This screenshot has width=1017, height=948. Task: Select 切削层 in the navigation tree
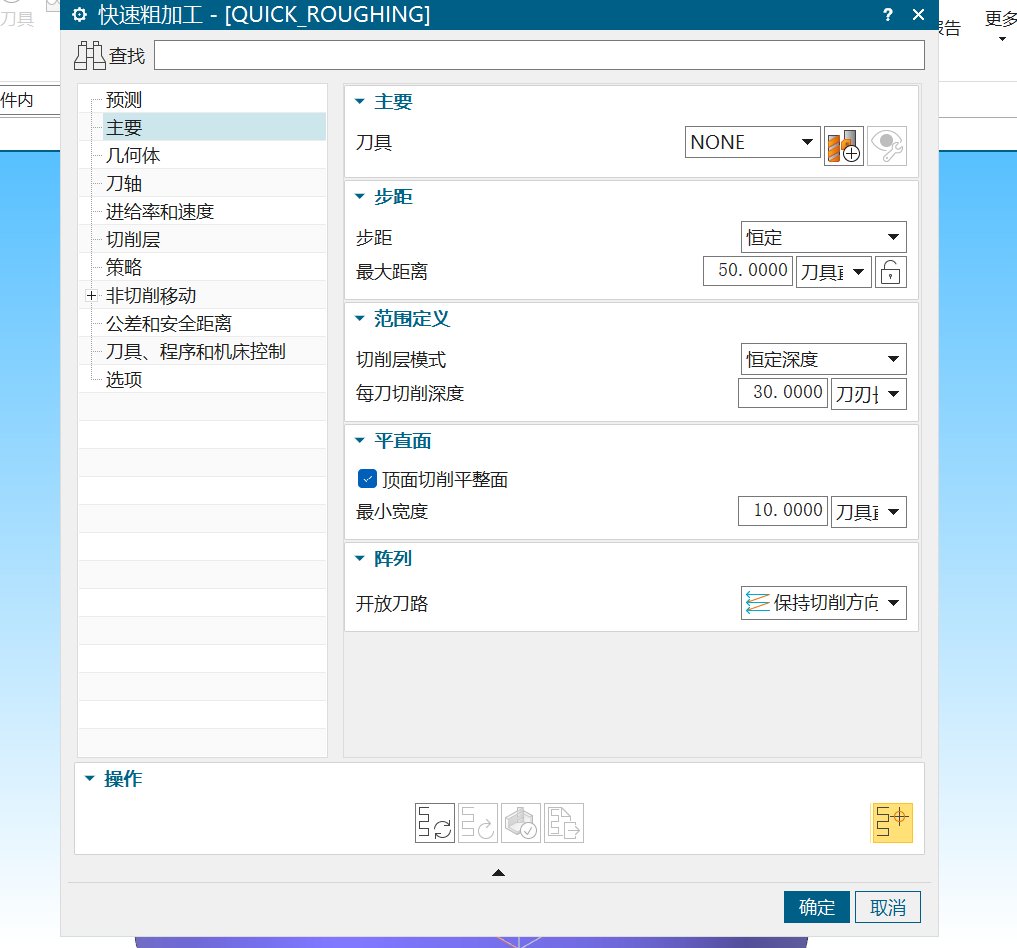coord(133,239)
